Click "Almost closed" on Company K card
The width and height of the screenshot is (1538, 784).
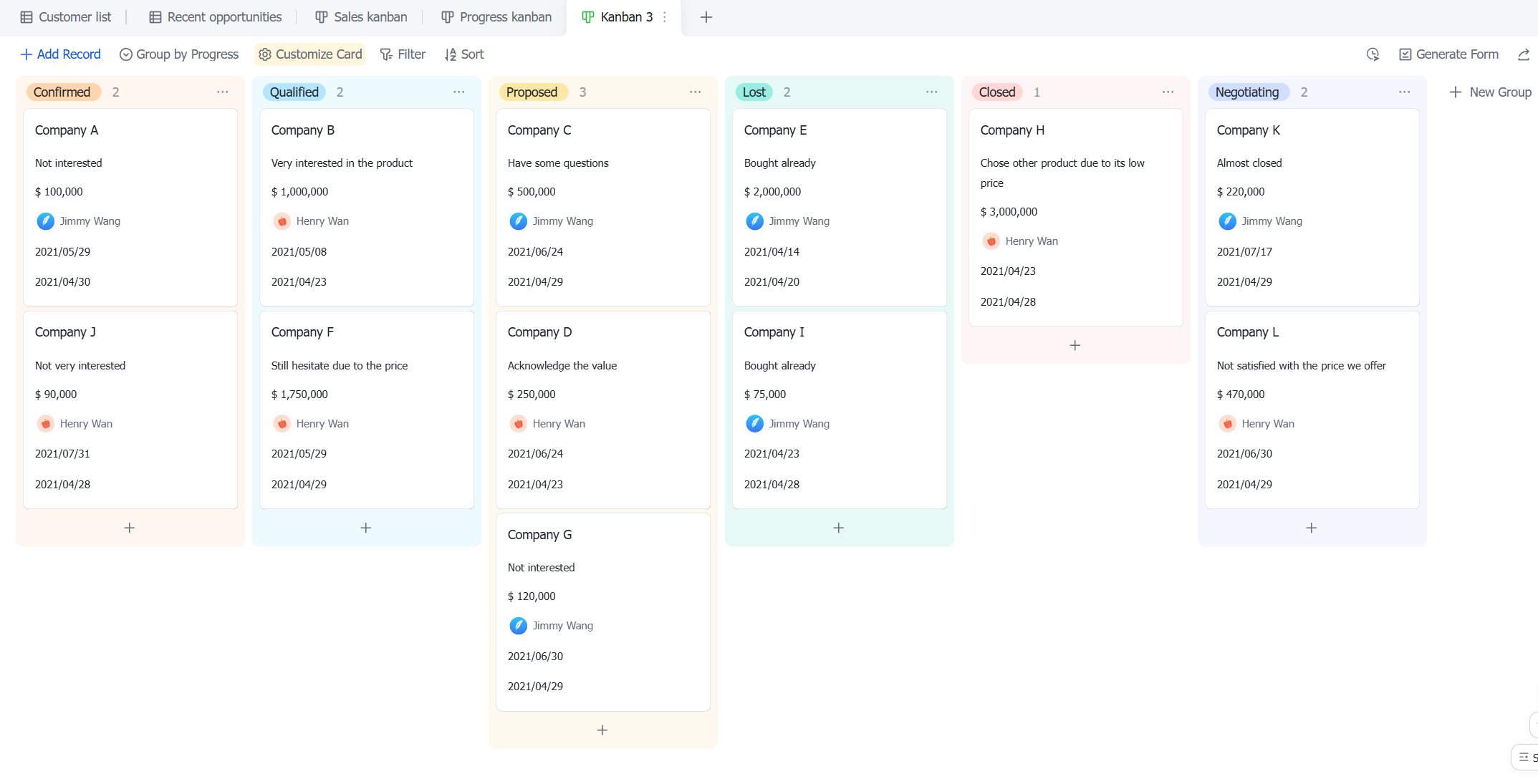[1249, 163]
